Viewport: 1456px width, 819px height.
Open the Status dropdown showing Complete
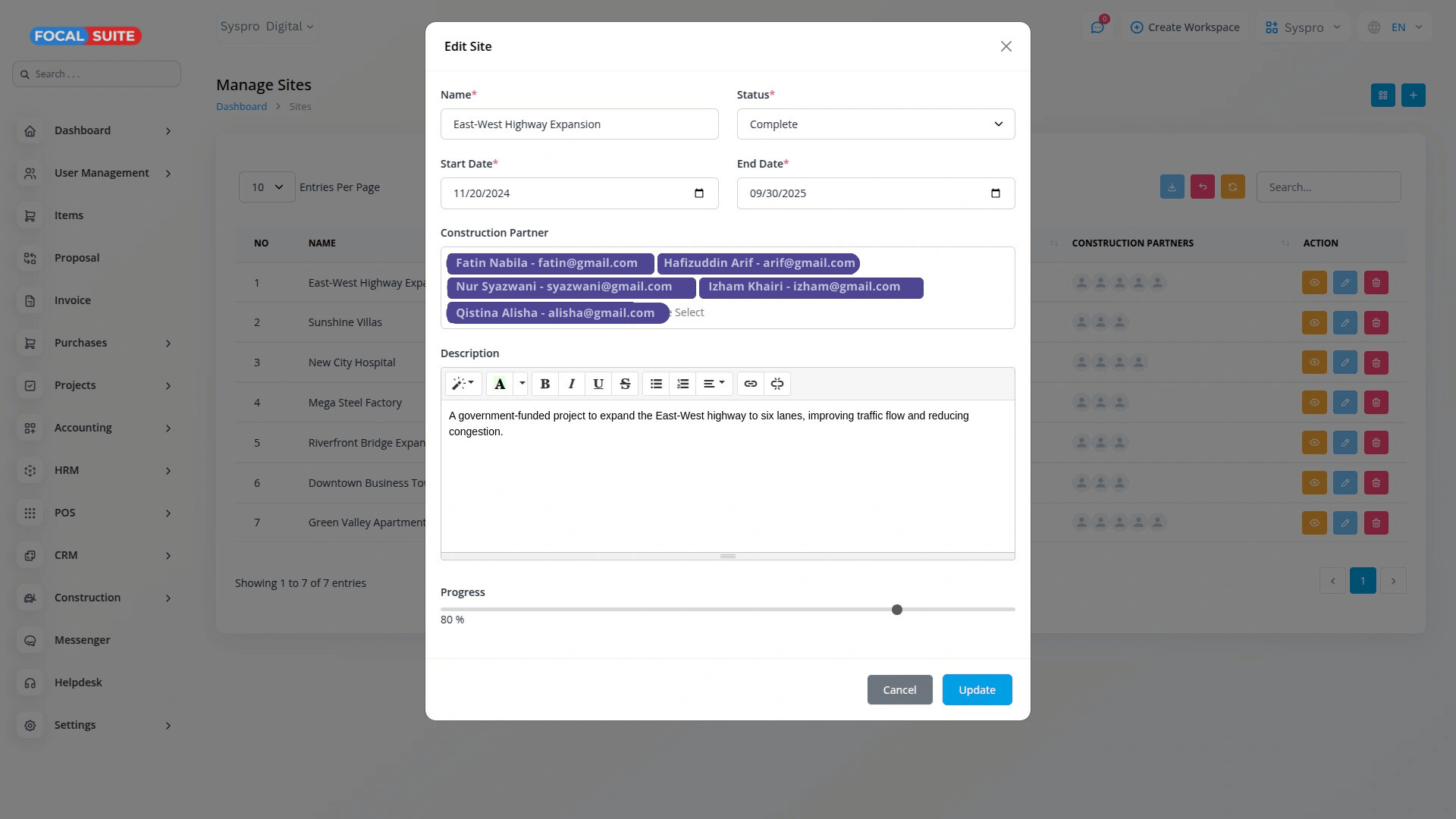click(x=875, y=124)
